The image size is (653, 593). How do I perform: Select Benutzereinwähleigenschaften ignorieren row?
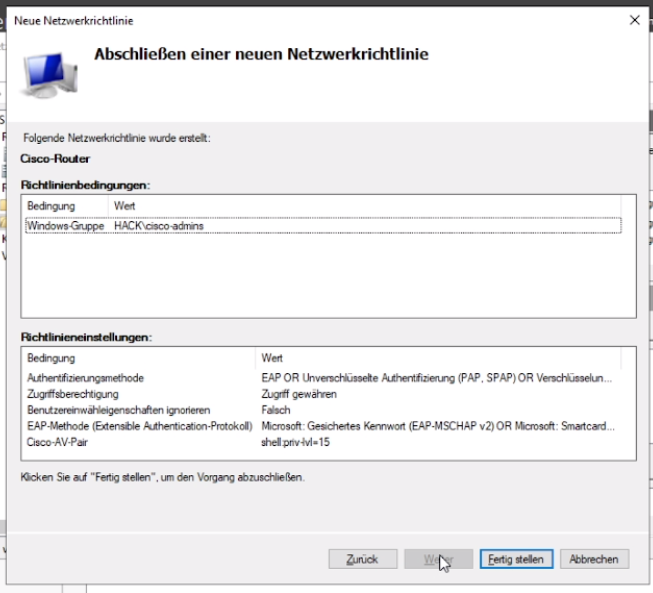click(323, 410)
